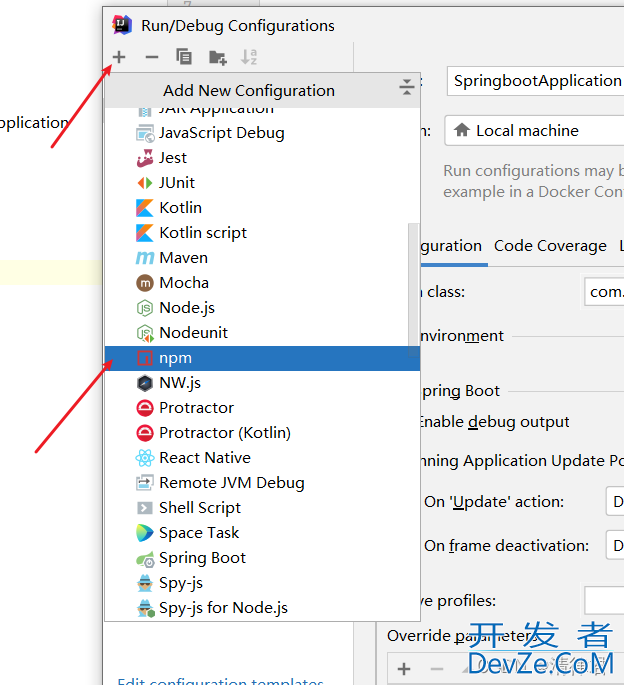Select the Jest configuration icon

[x=145, y=158]
